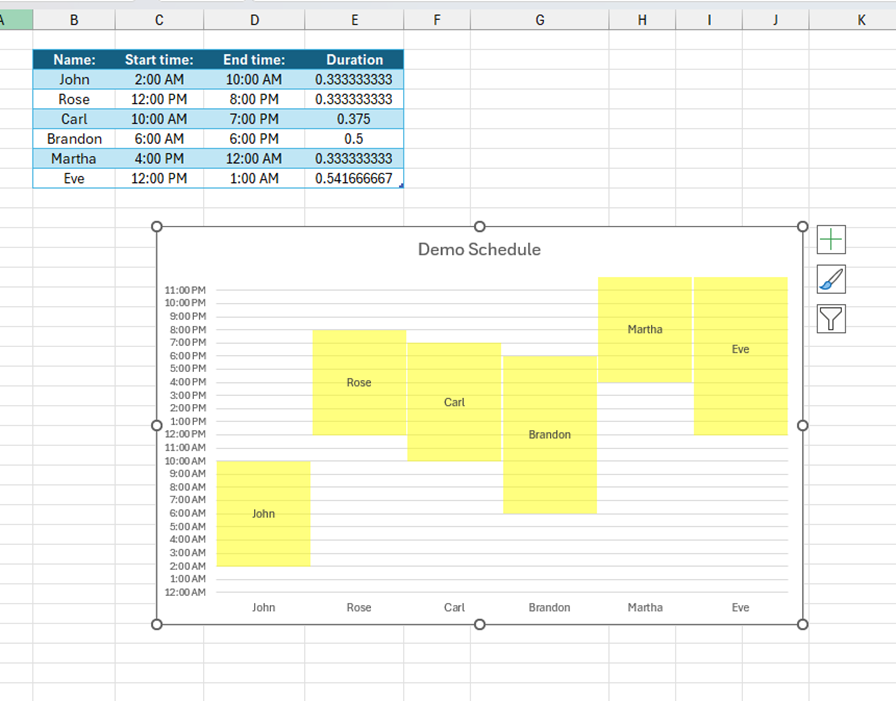This screenshot has width=896, height=701.
Task: Click the column K header
Action: [861, 19]
